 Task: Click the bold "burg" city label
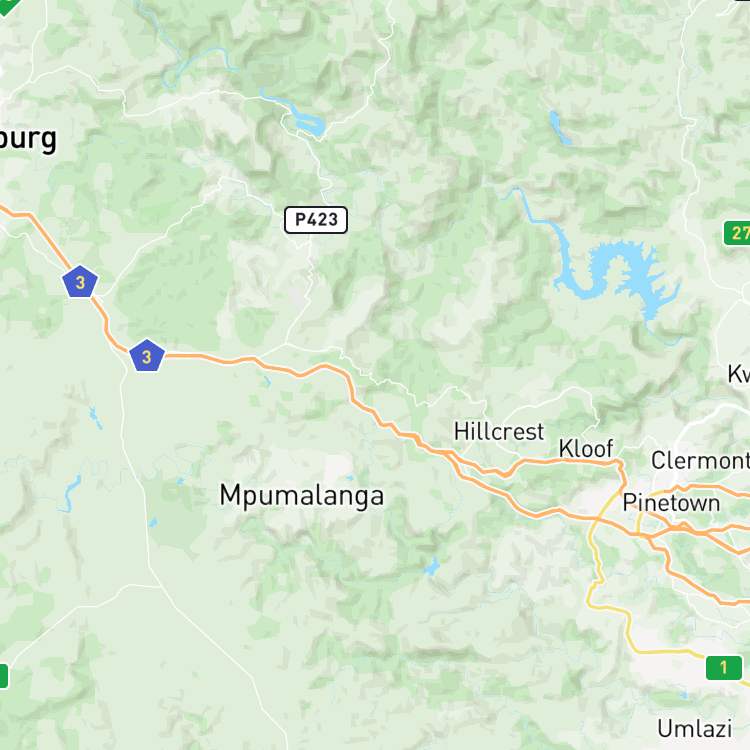tap(28, 140)
